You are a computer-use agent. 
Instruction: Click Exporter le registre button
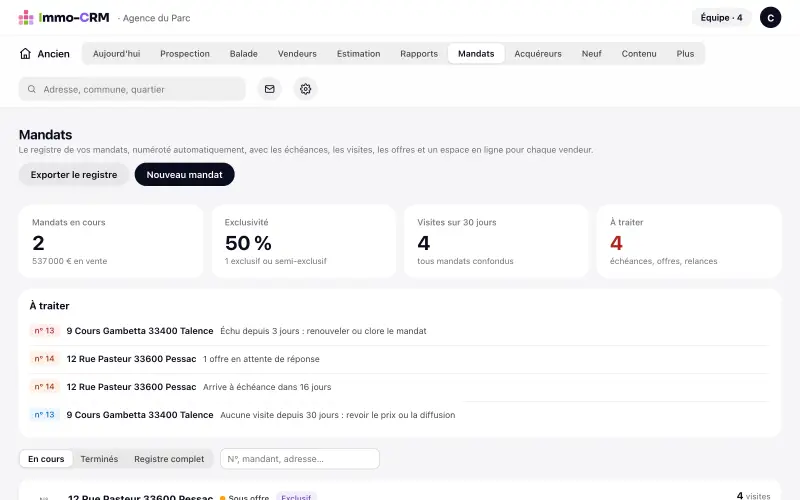[x=73, y=174]
